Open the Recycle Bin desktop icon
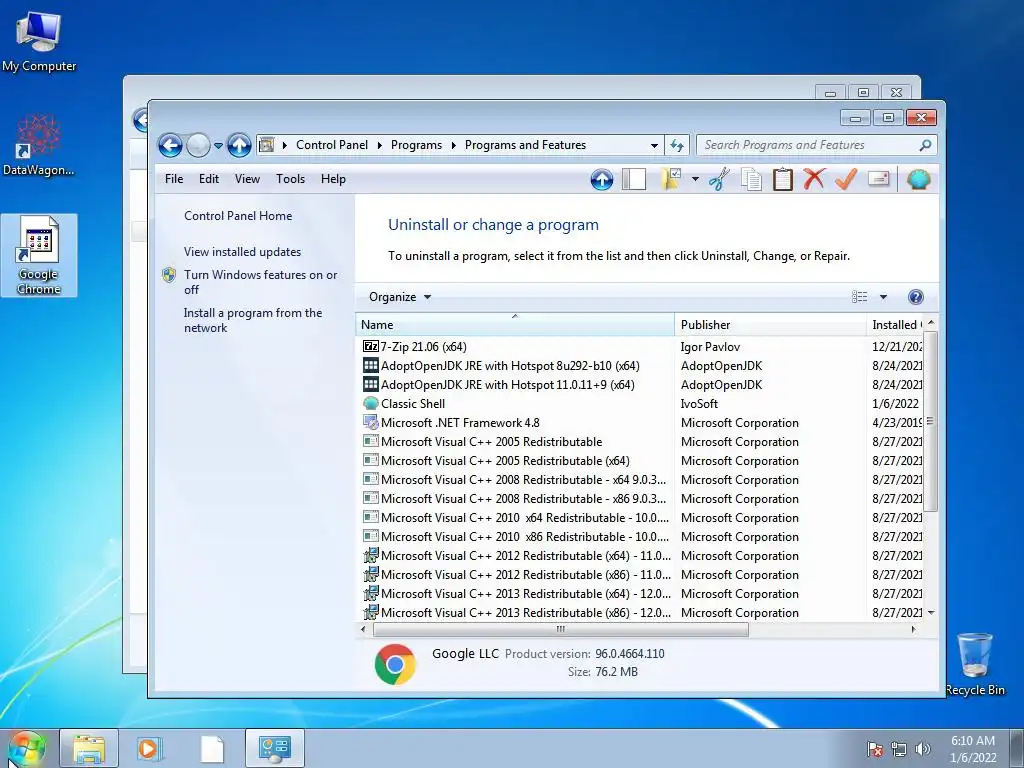The width and height of the screenshot is (1024, 768). click(x=975, y=664)
